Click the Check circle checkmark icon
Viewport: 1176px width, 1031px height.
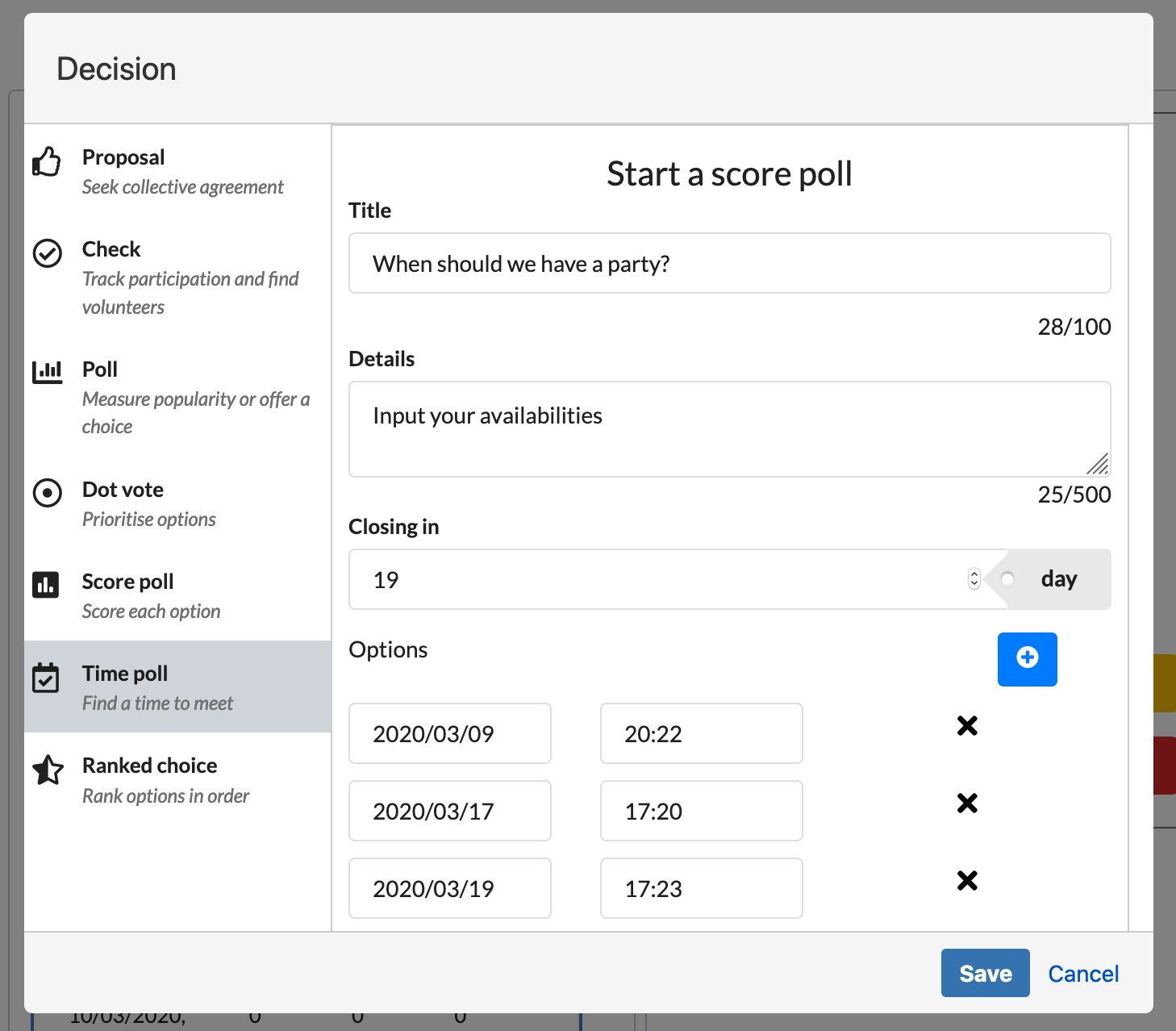[47, 253]
